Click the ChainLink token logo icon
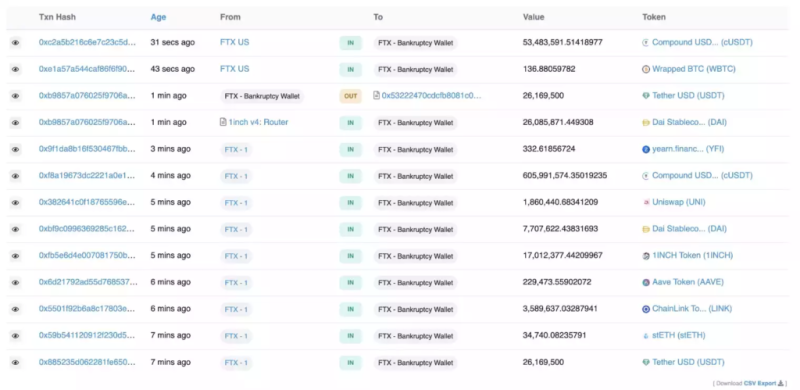 tap(646, 309)
